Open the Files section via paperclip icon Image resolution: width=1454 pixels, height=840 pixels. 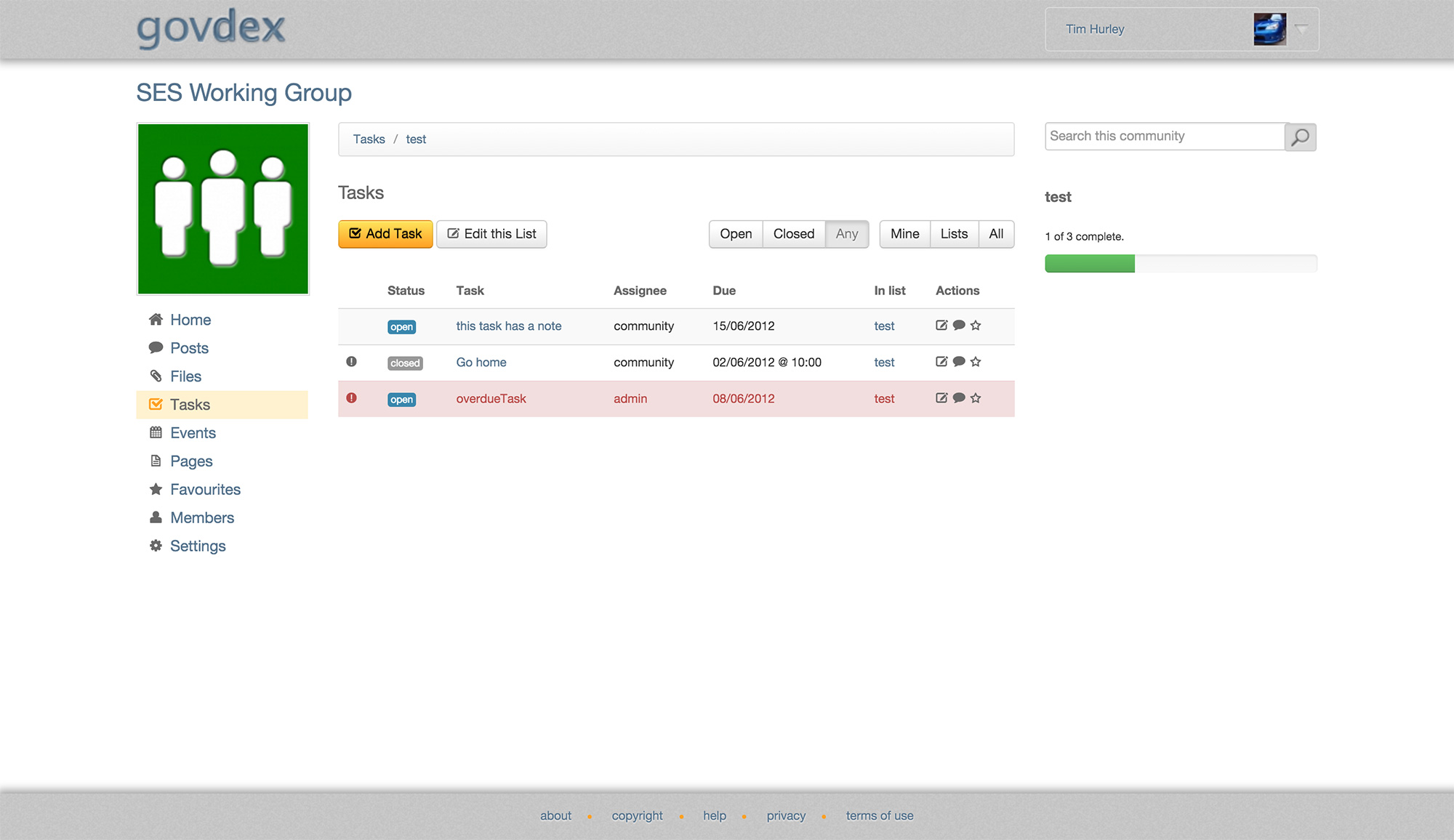(x=156, y=376)
